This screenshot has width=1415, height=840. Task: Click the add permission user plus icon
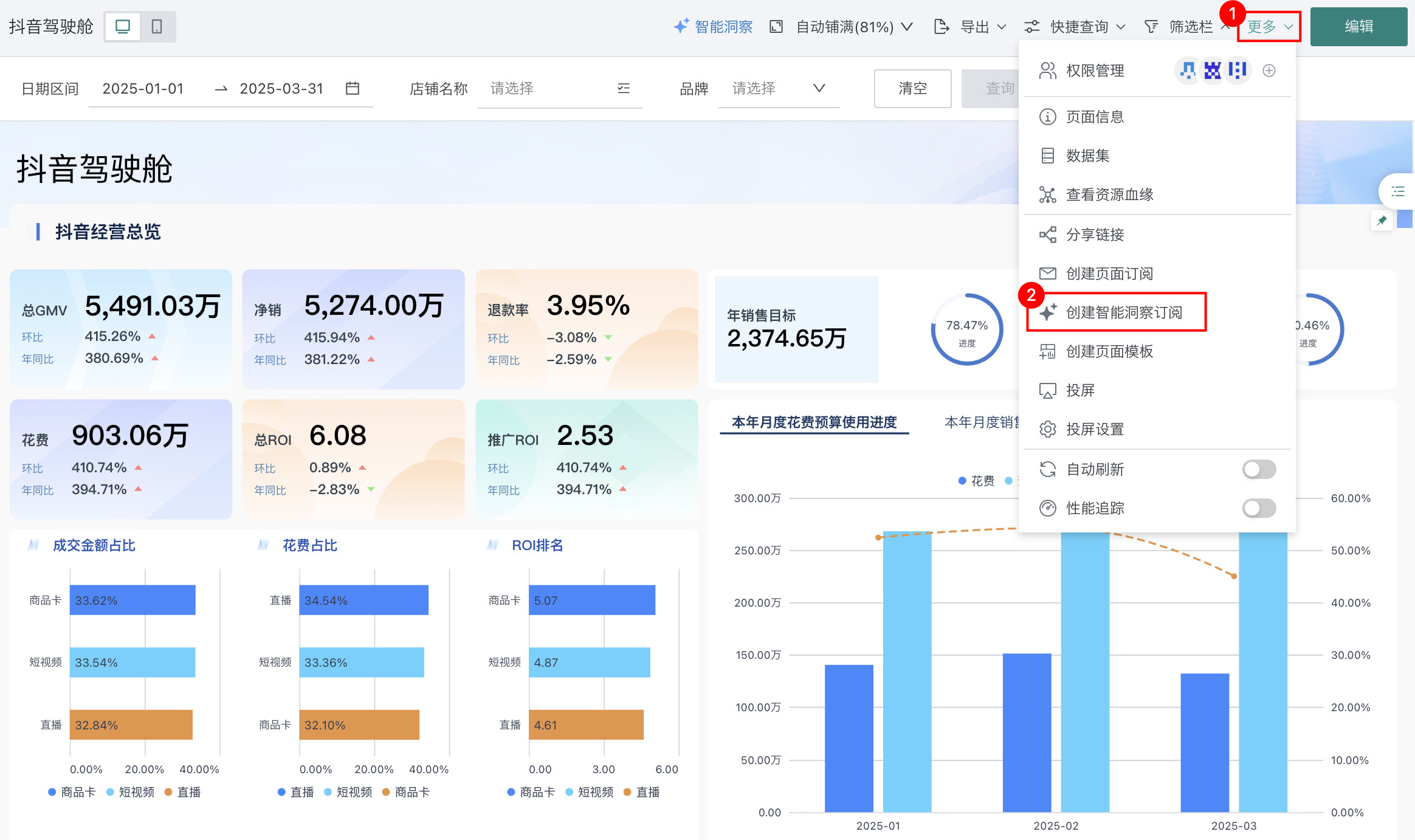(x=1269, y=71)
